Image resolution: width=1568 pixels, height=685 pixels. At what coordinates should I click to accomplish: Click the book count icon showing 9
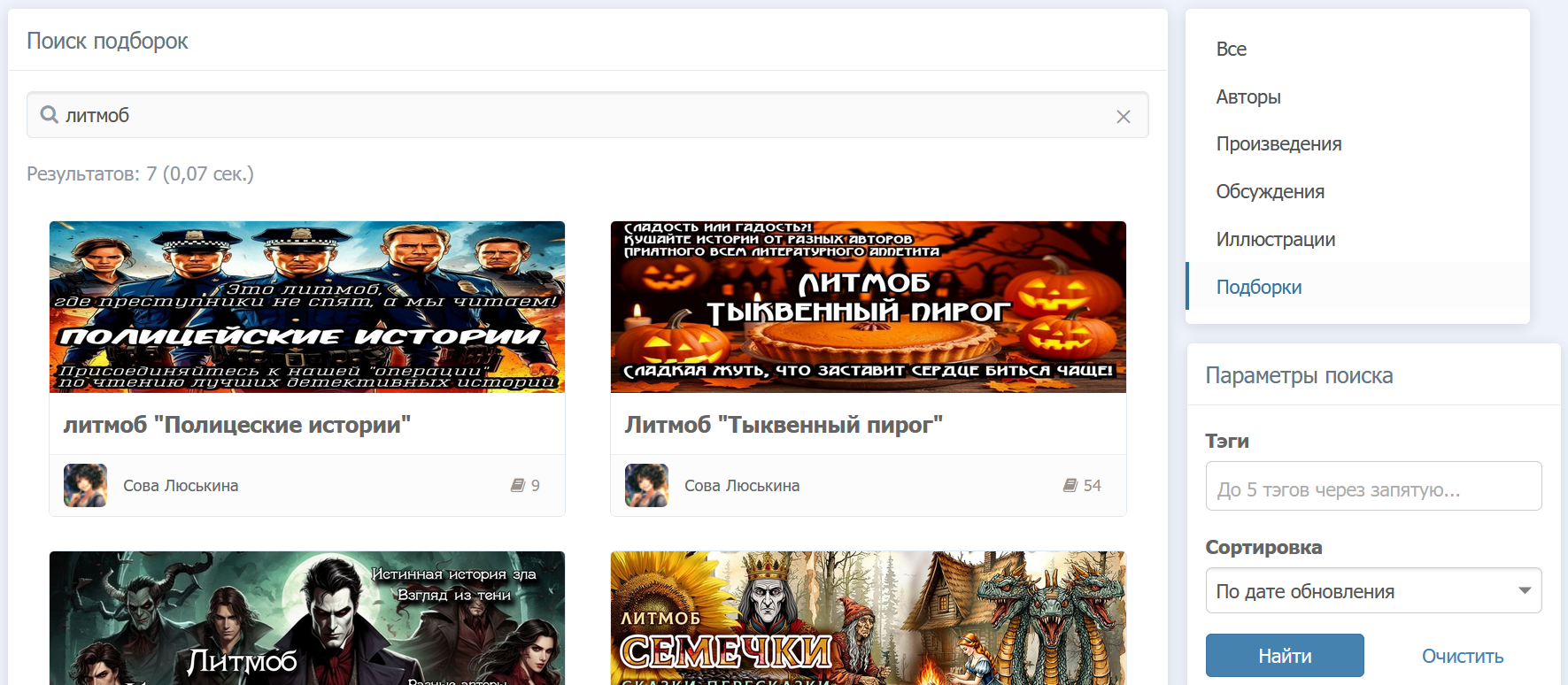518,486
